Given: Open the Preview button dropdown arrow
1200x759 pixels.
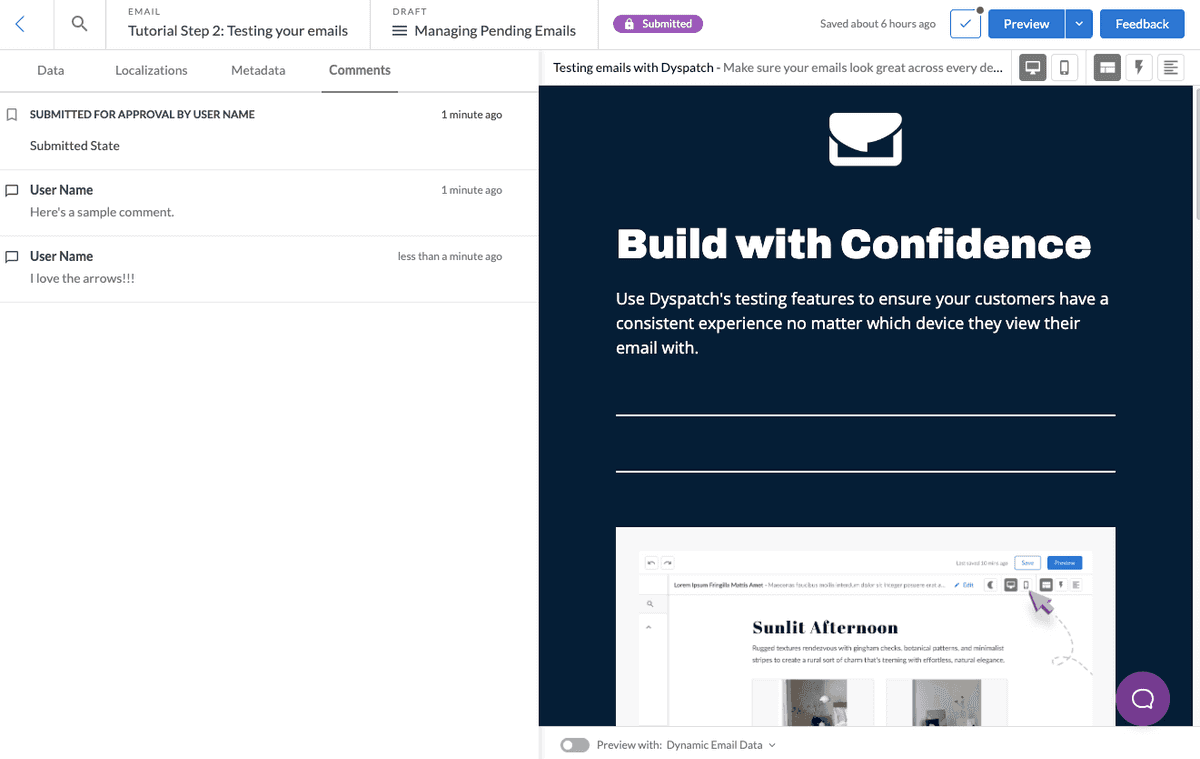Looking at the screenshot, I should coord(1078,24).
